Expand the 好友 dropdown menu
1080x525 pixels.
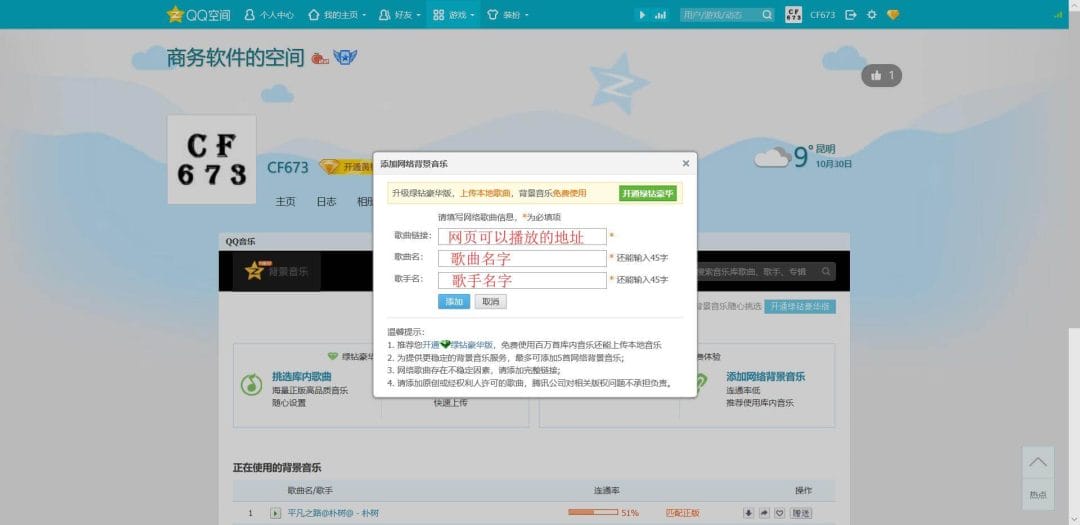click(399, 14)
